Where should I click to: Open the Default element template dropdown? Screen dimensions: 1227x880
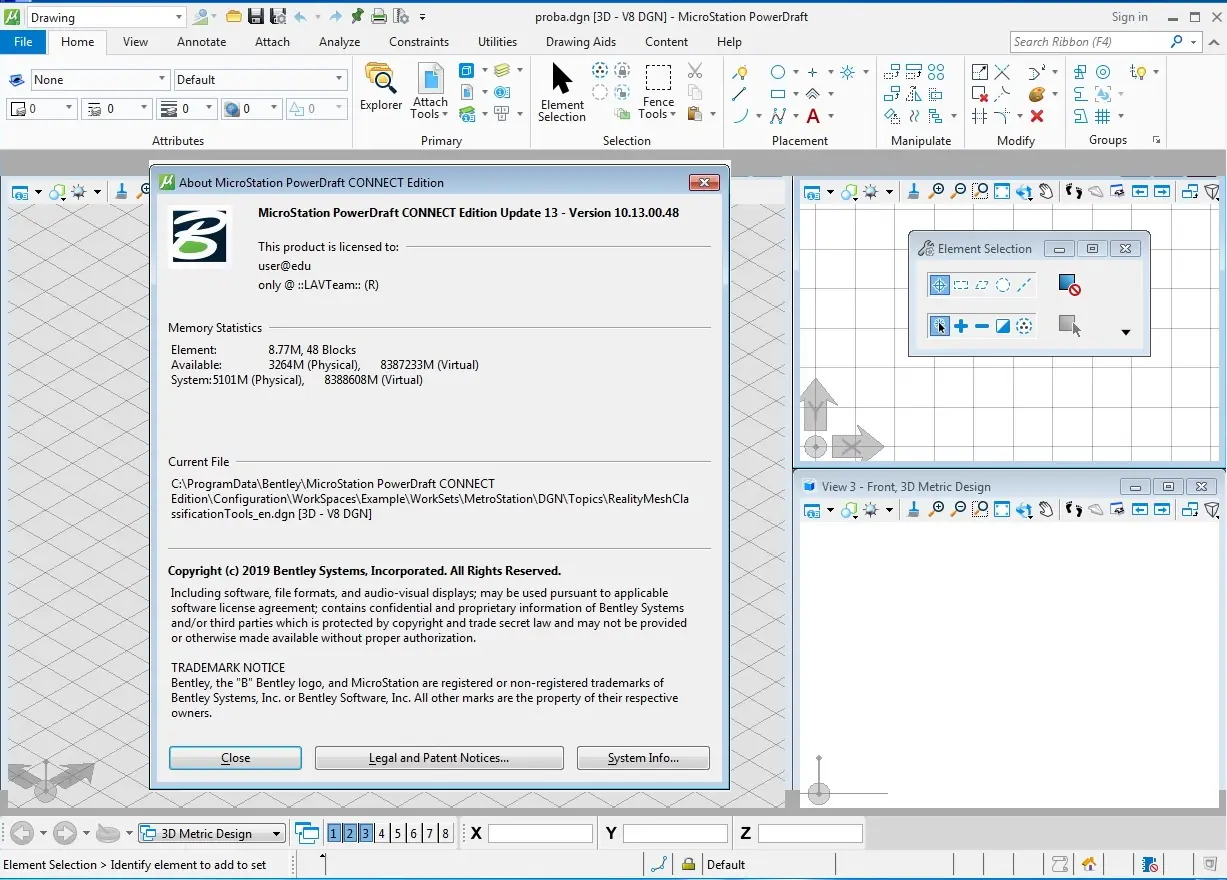tap(260, 79)
